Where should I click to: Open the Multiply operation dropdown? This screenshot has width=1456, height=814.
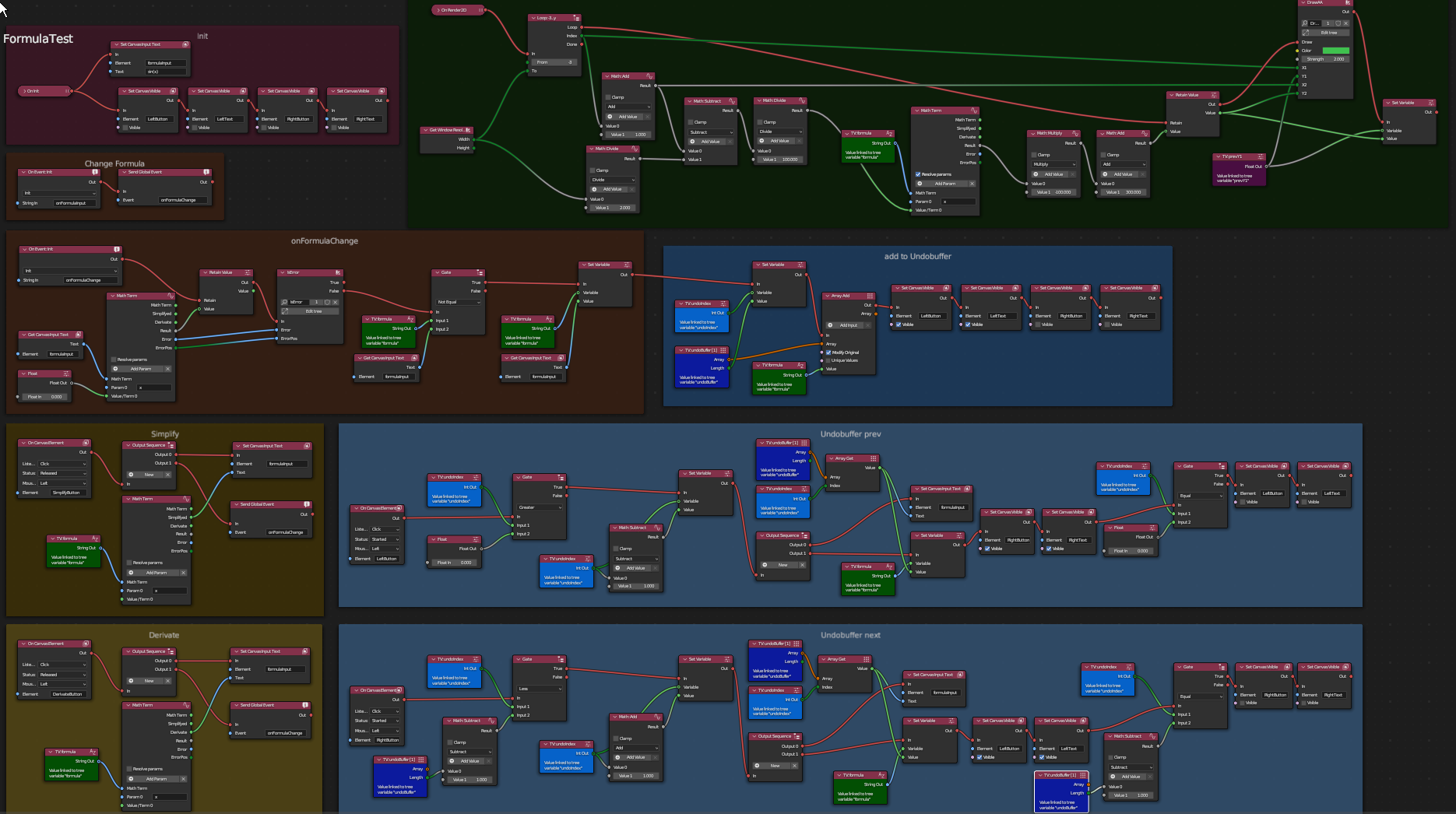tap(1053, 164)
